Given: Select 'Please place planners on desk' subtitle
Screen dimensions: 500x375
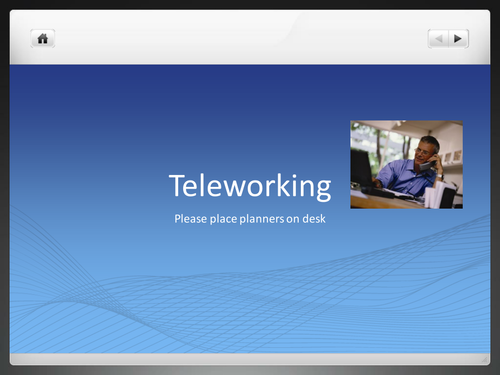Looking at the screenshot, I should 250,219.
